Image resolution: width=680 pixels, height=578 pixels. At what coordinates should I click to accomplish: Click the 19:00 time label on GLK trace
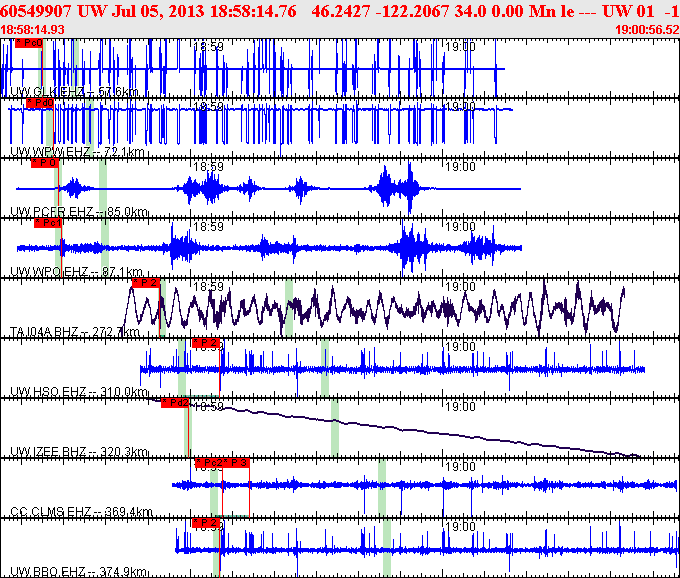coord(461,46)
